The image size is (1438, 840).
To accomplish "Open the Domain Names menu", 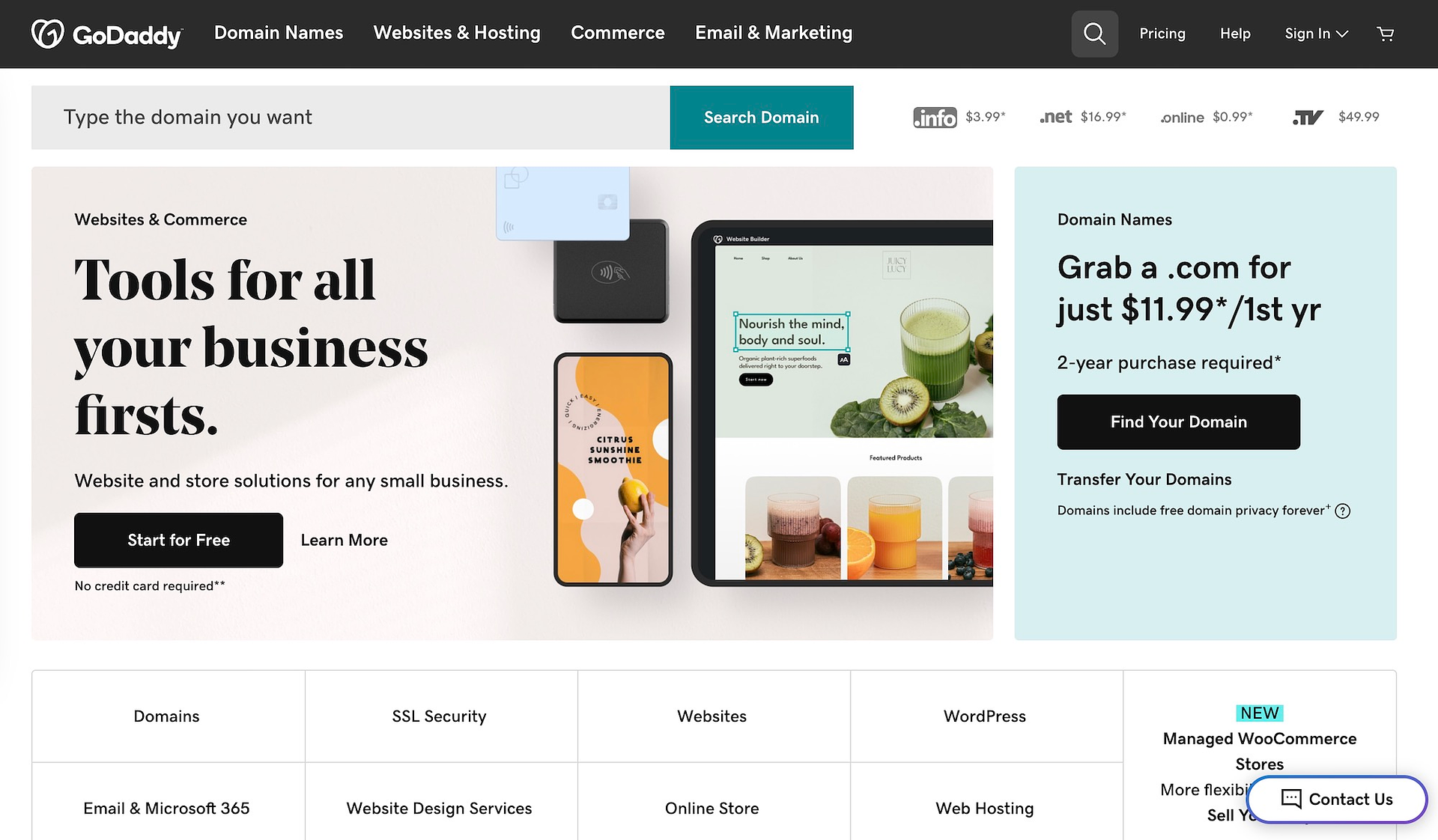I will (x=278, y=33).
